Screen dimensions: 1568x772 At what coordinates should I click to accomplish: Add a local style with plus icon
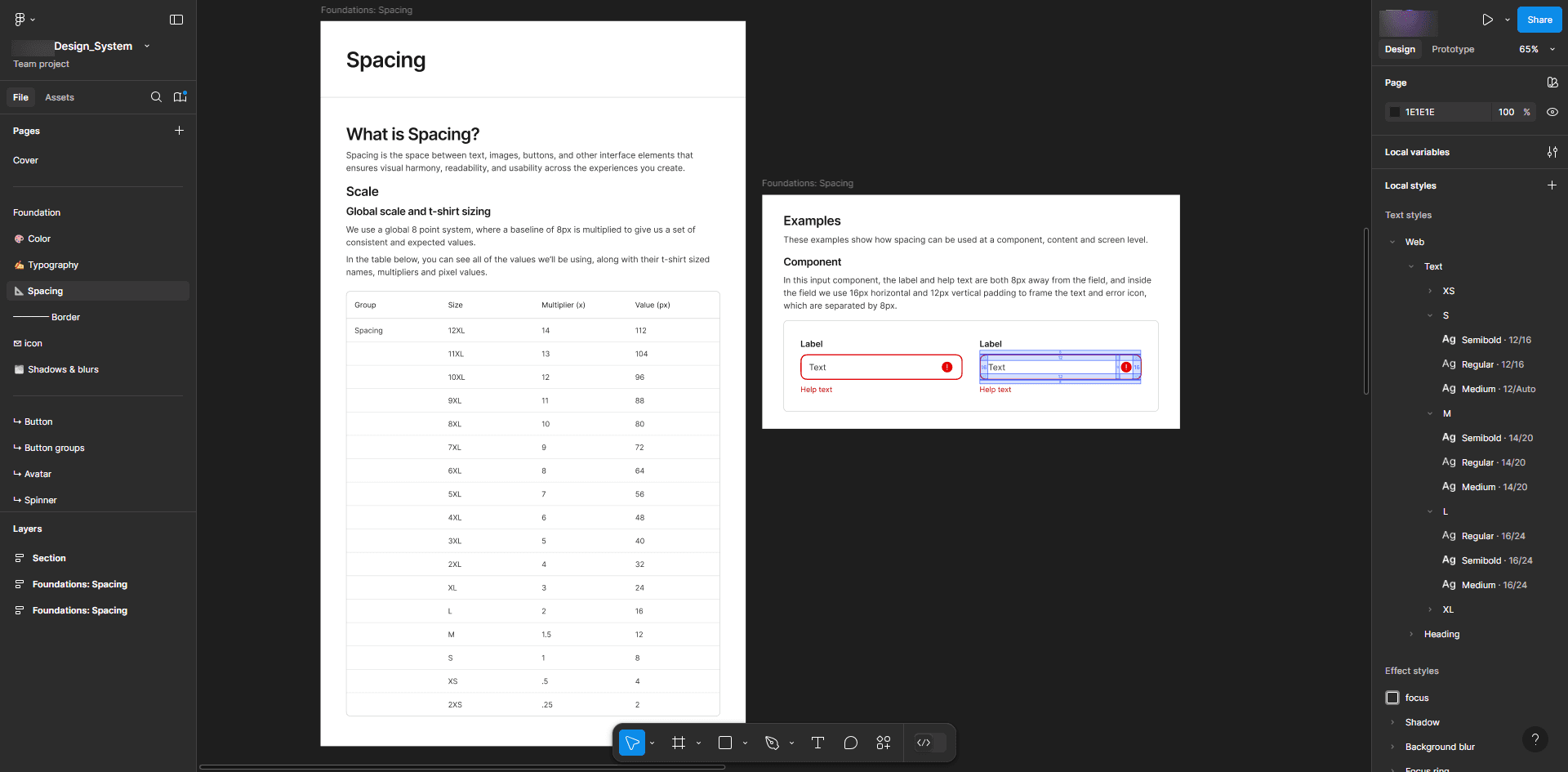click(1552, 185)
